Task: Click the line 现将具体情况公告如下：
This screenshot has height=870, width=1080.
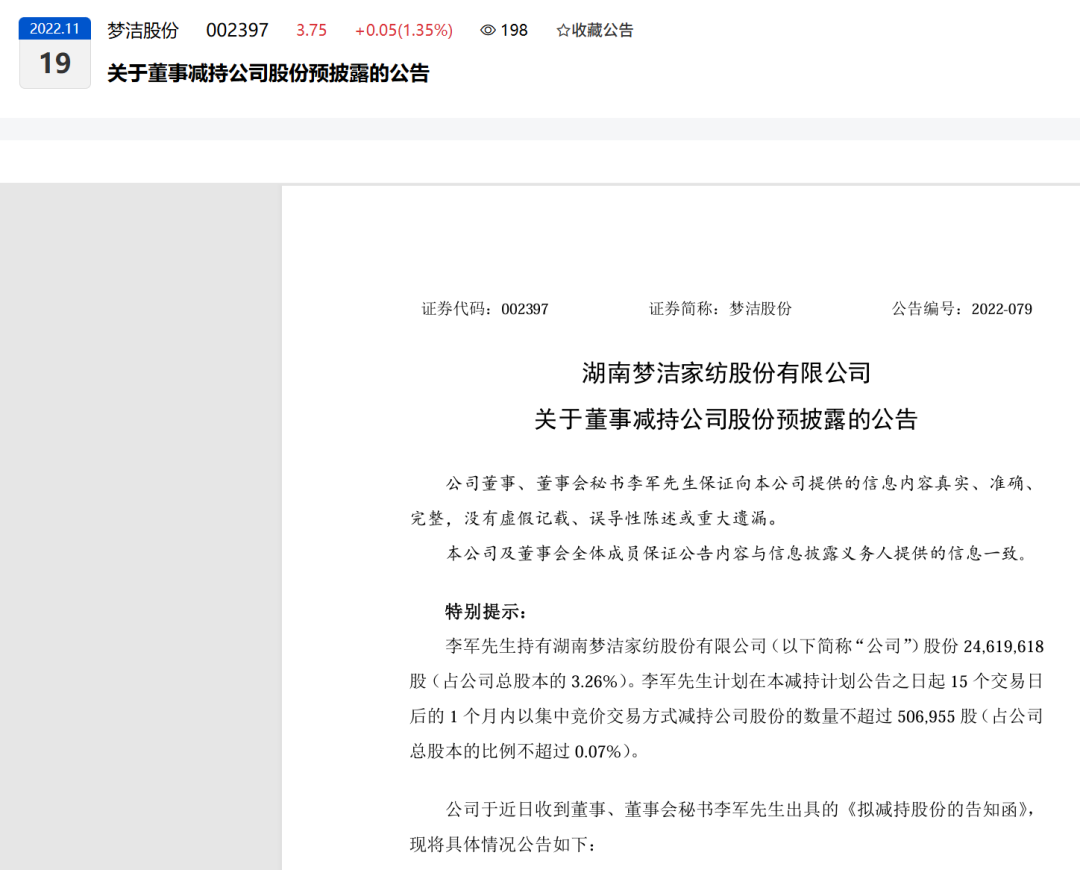Action: pos(502,845)
